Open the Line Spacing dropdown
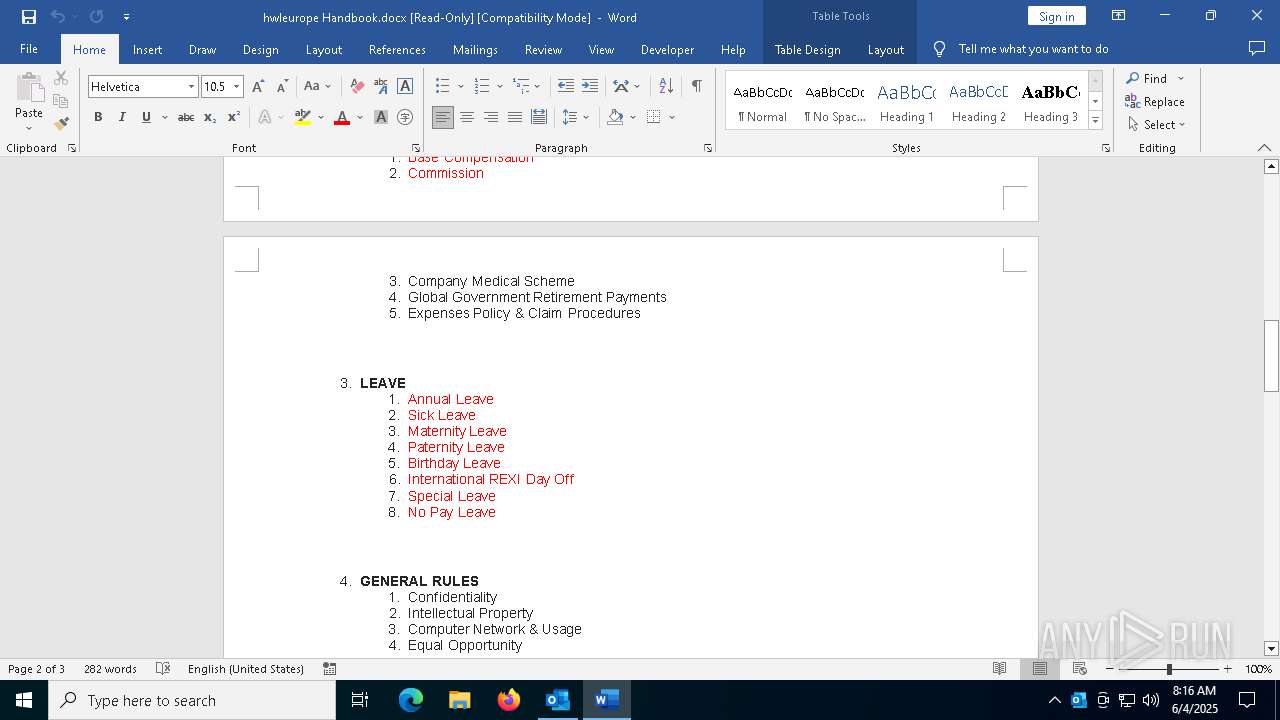Image resolution: width=1280 pixels, height=720 pixels. click(x=586, y=117)
